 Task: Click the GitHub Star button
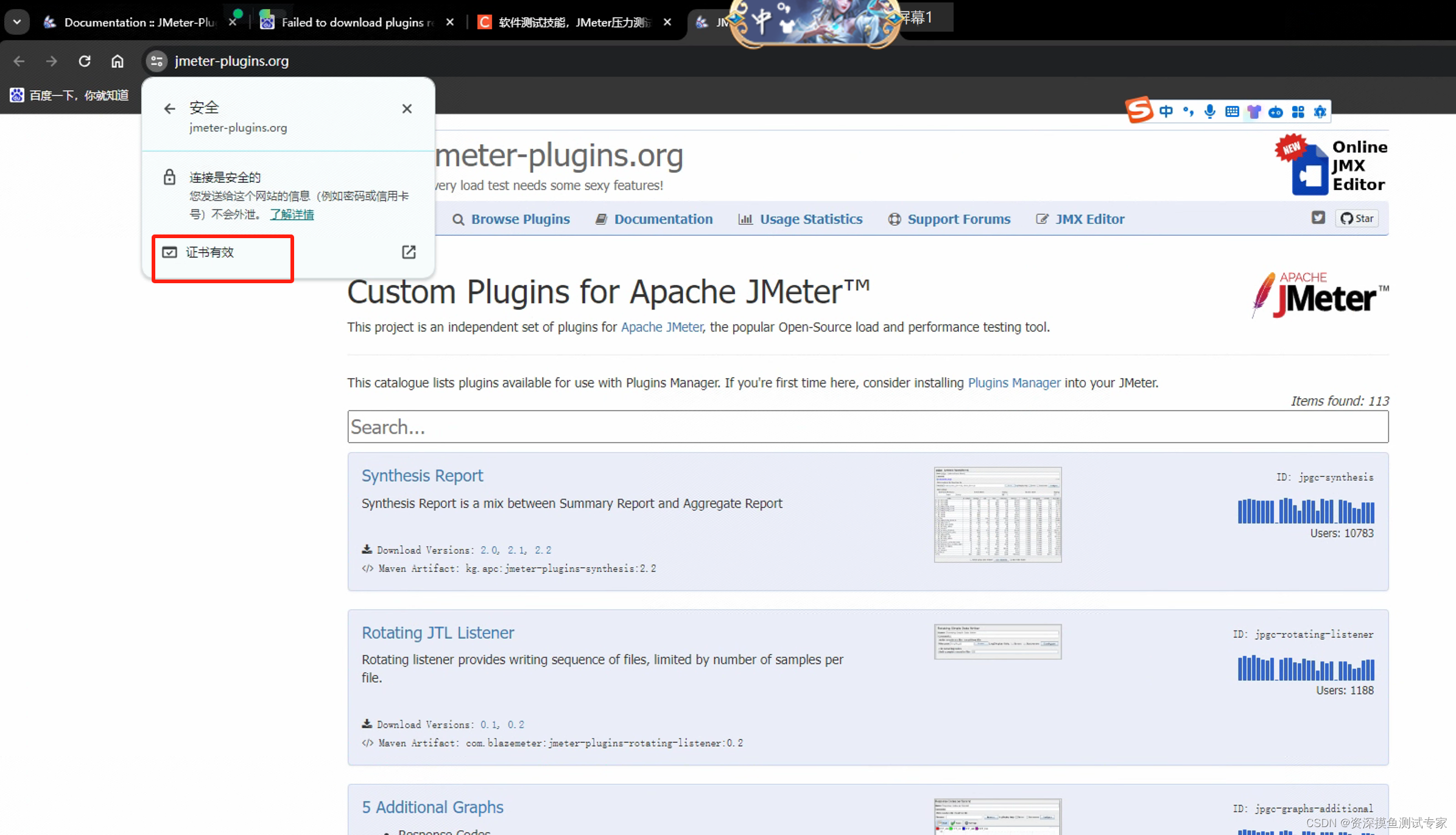[1357, 218]
